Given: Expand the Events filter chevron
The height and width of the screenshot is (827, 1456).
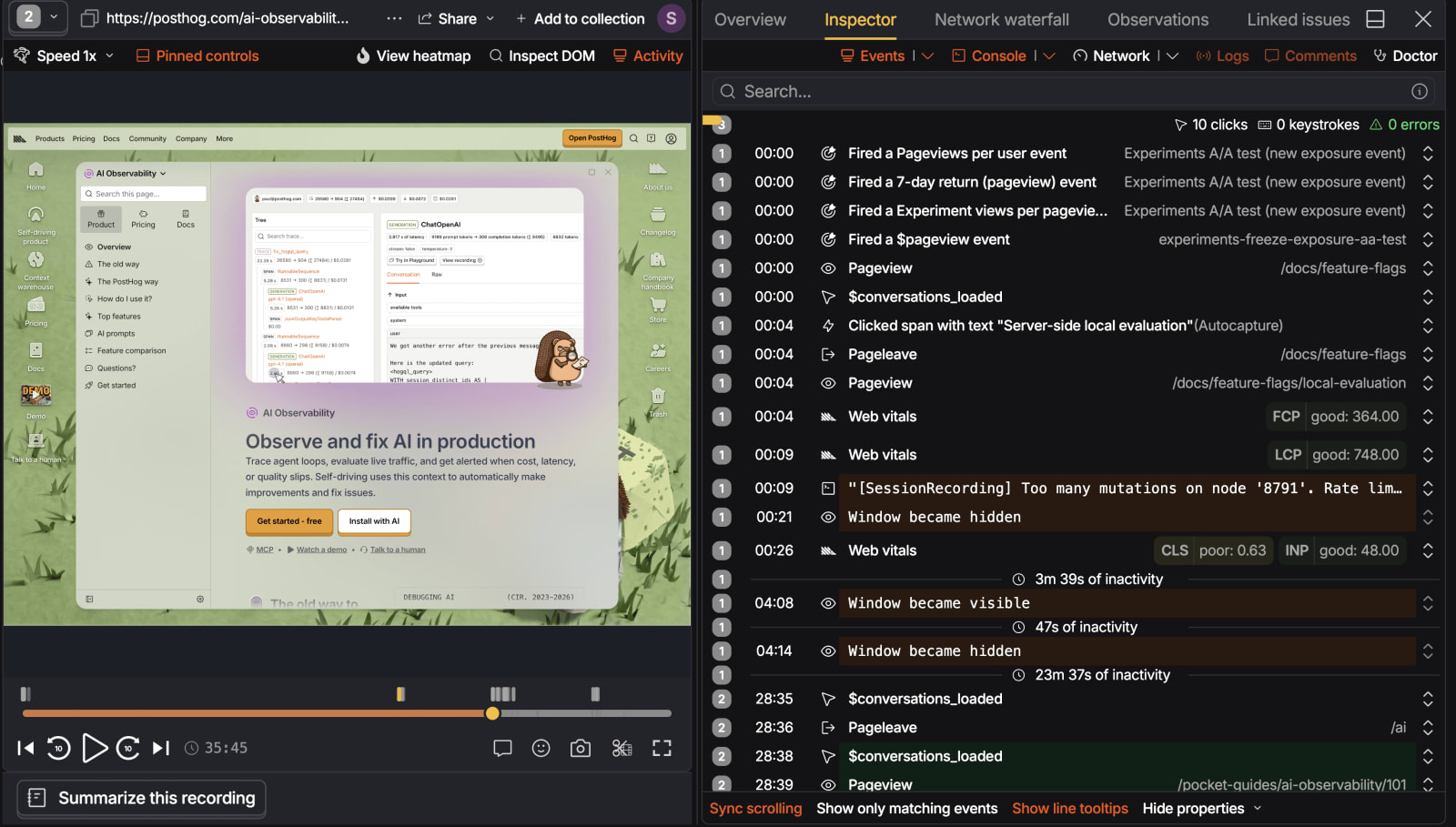Looking at the screenshot, I should coord(928,55).
